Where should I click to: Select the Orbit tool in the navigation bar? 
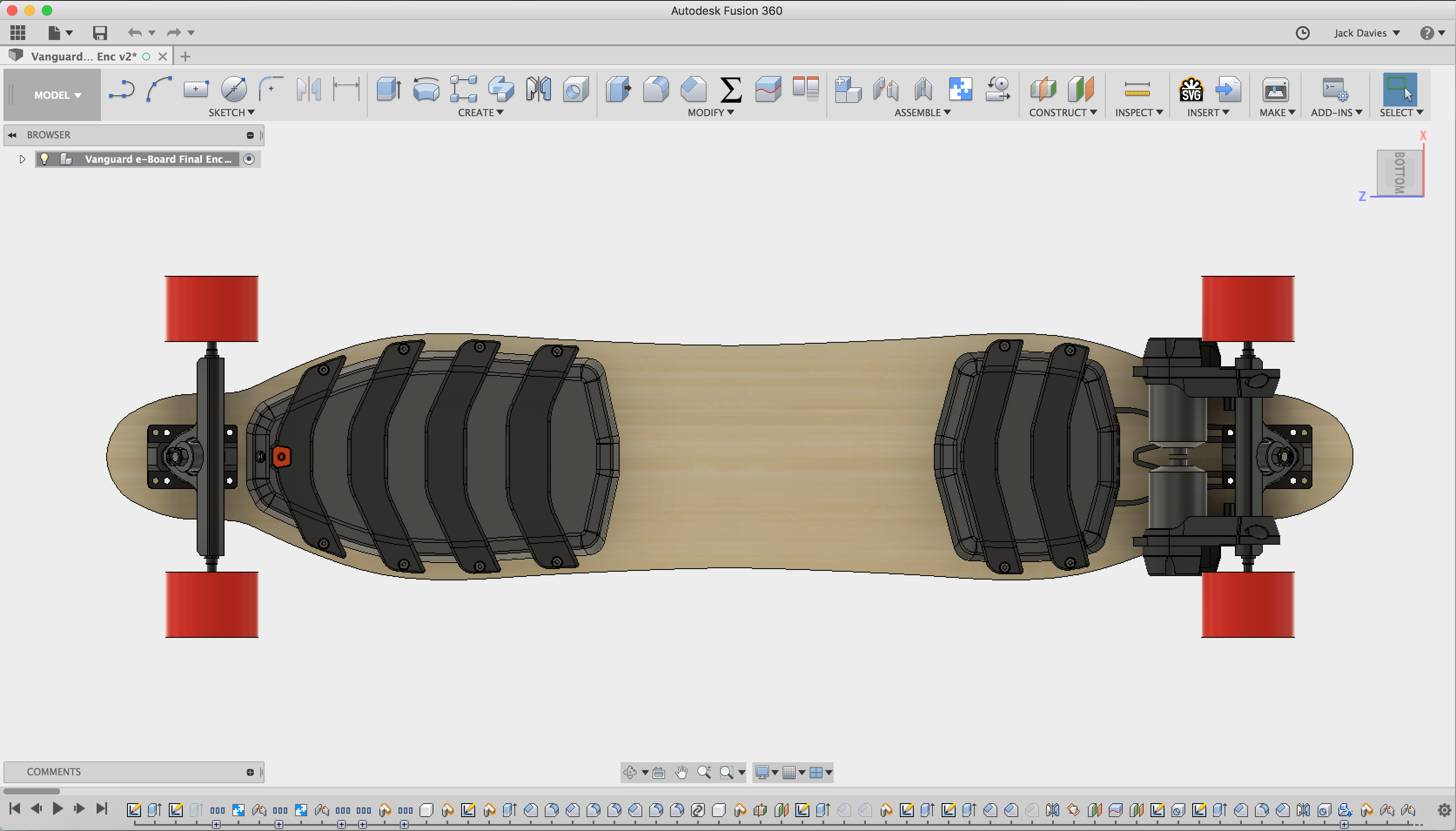click(x=630, y=772)
